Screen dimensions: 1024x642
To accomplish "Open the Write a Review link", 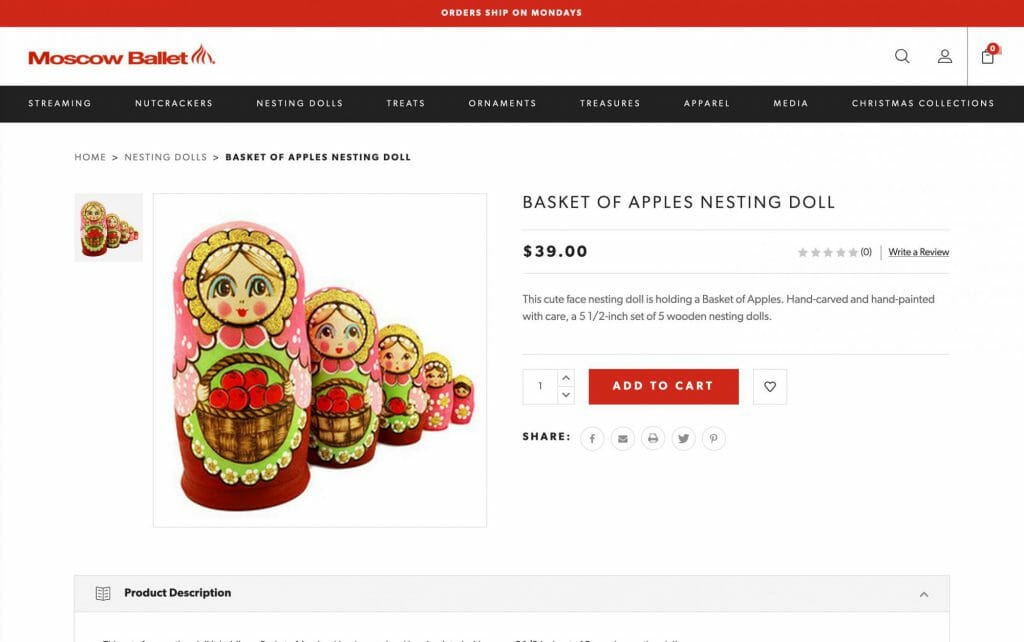I will pyautogui.click(x=918, y=252).
